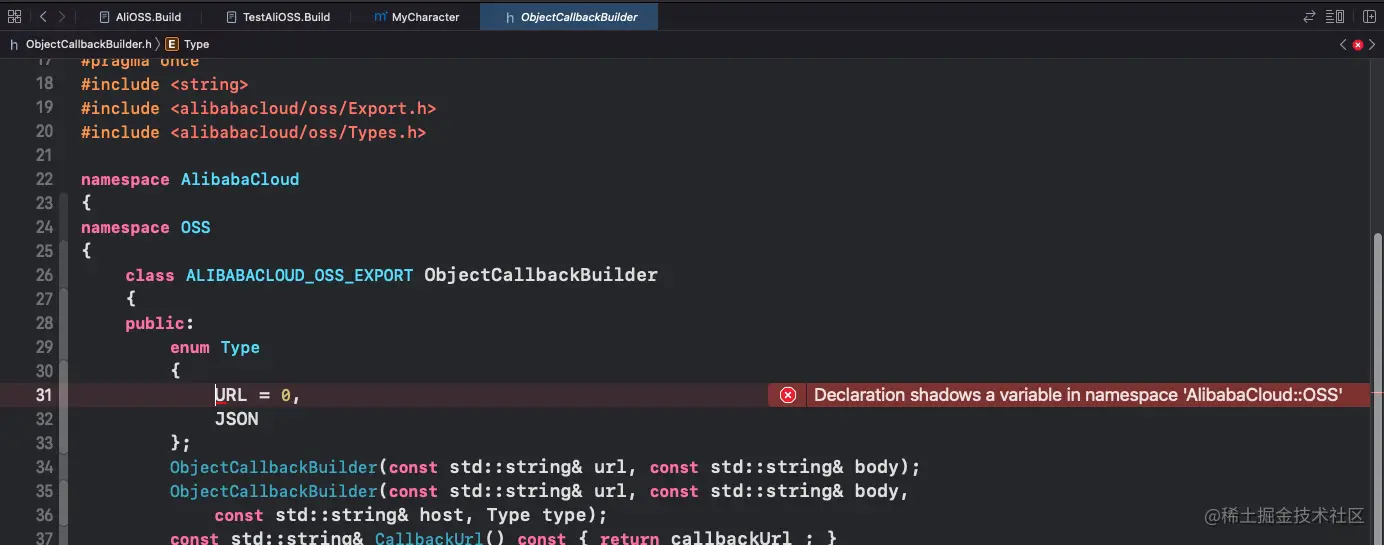
Task: Click the AlibabaCloud namespace name
Action: click(x=240, y=179)
